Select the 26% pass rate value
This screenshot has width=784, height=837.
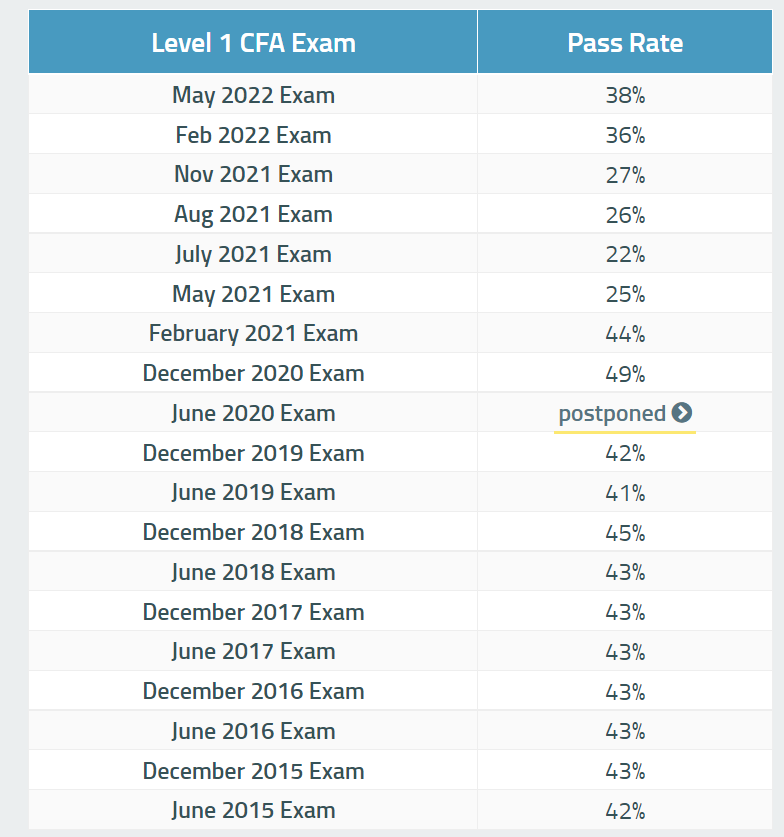pos(625,215)
